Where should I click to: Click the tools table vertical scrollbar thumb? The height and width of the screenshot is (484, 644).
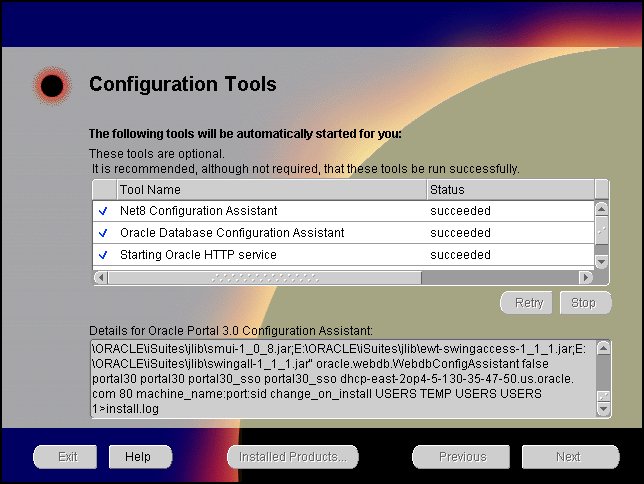pyautogui.click(x=602, y=230)
